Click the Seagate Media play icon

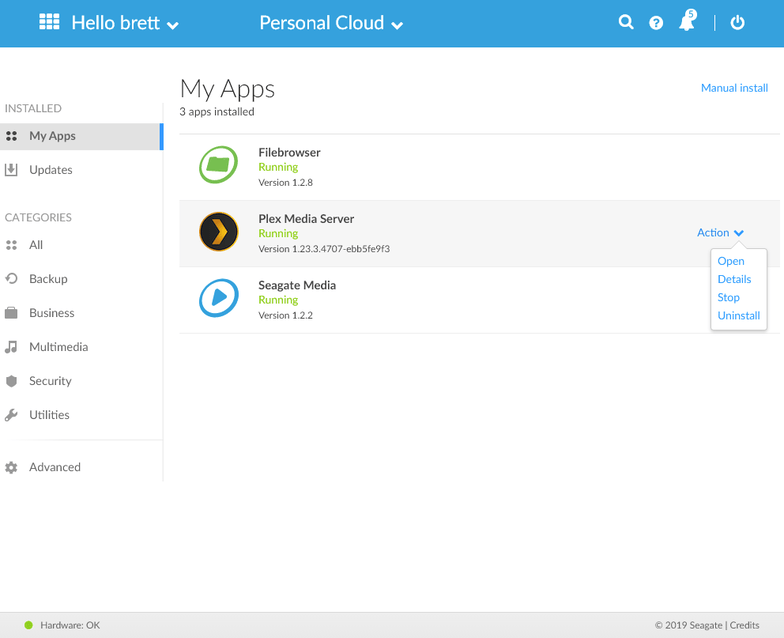click(x=218, y=298)
